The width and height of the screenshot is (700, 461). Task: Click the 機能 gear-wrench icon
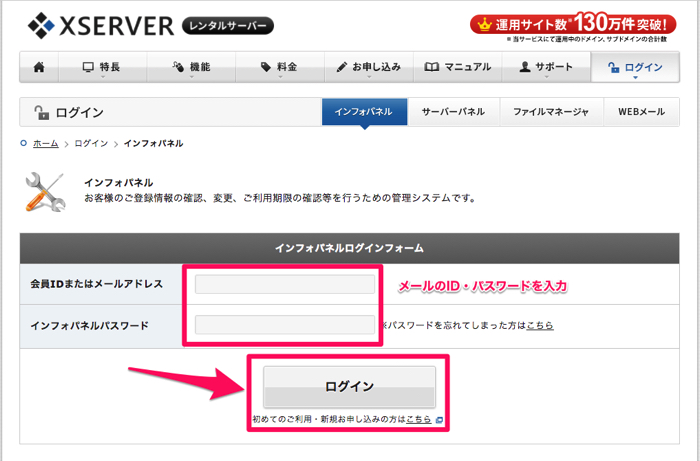click(178, 67)
